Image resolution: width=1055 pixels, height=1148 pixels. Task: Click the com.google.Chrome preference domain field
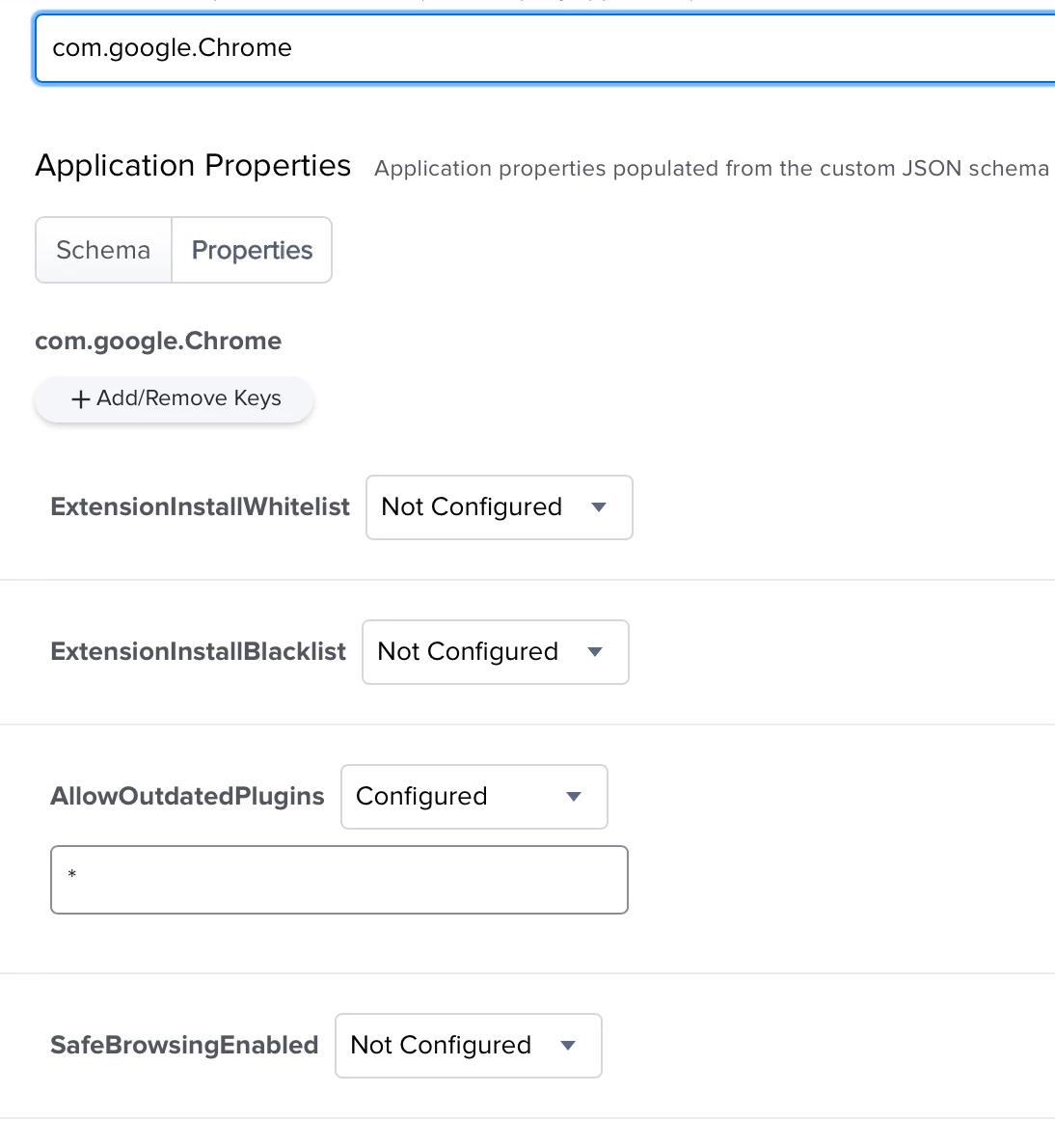click(x=545, y=48)
